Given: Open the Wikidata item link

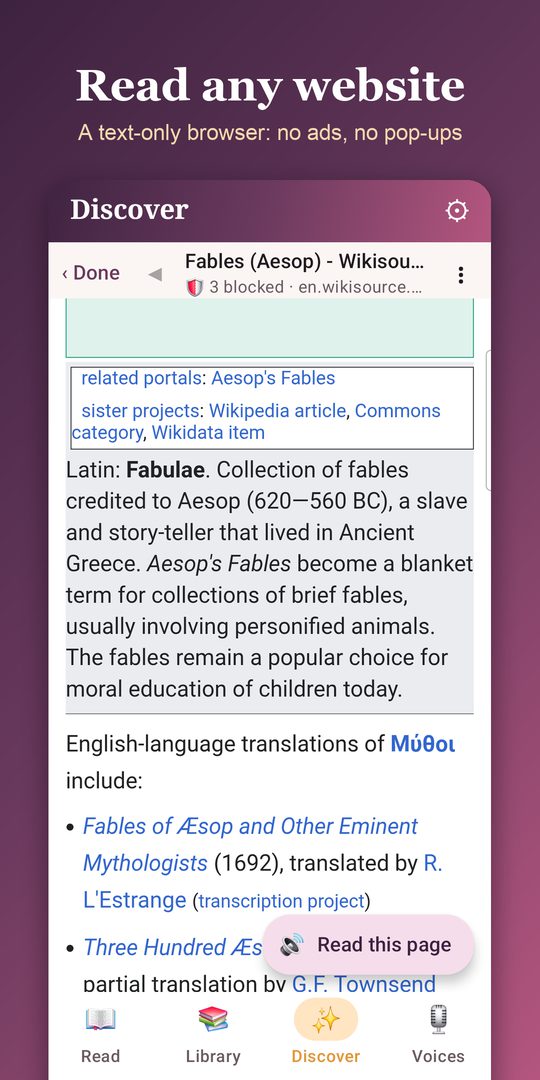Looking at the screenshot, I should 208,433.
